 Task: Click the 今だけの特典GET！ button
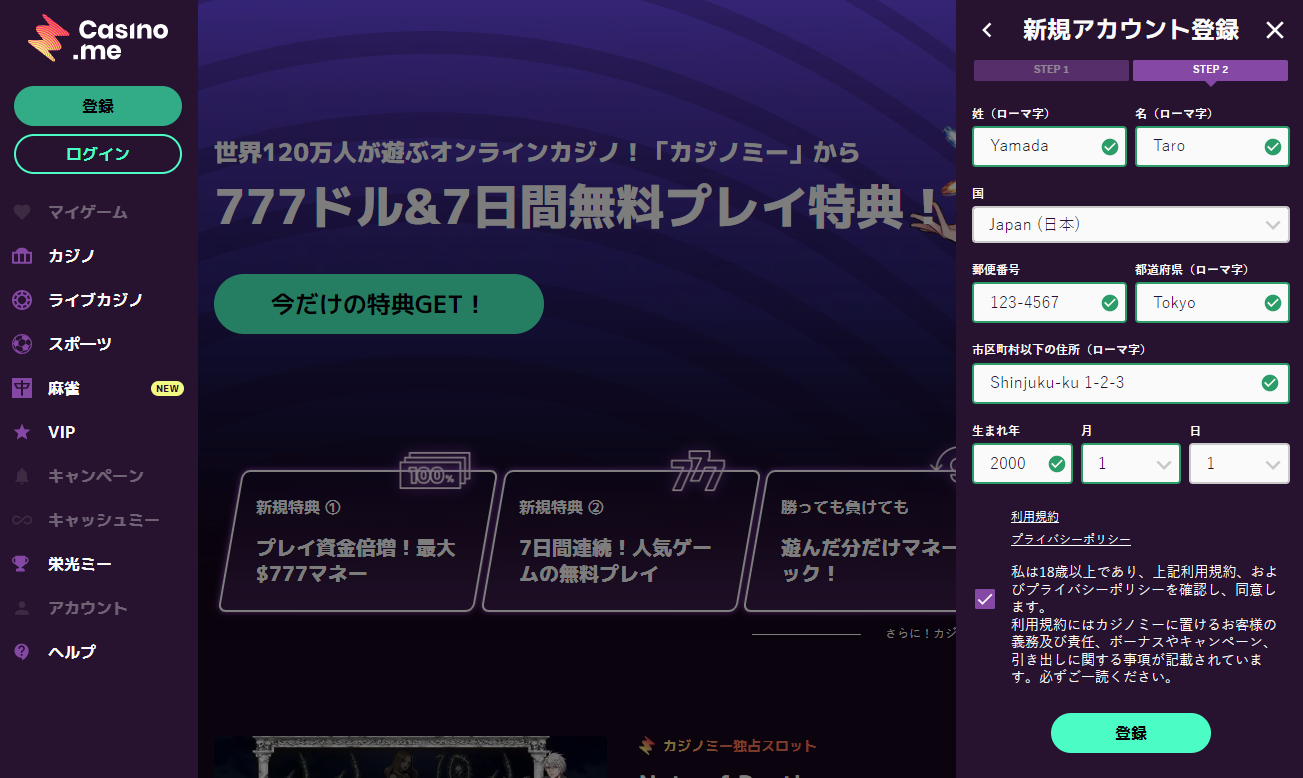click(379, 304)
